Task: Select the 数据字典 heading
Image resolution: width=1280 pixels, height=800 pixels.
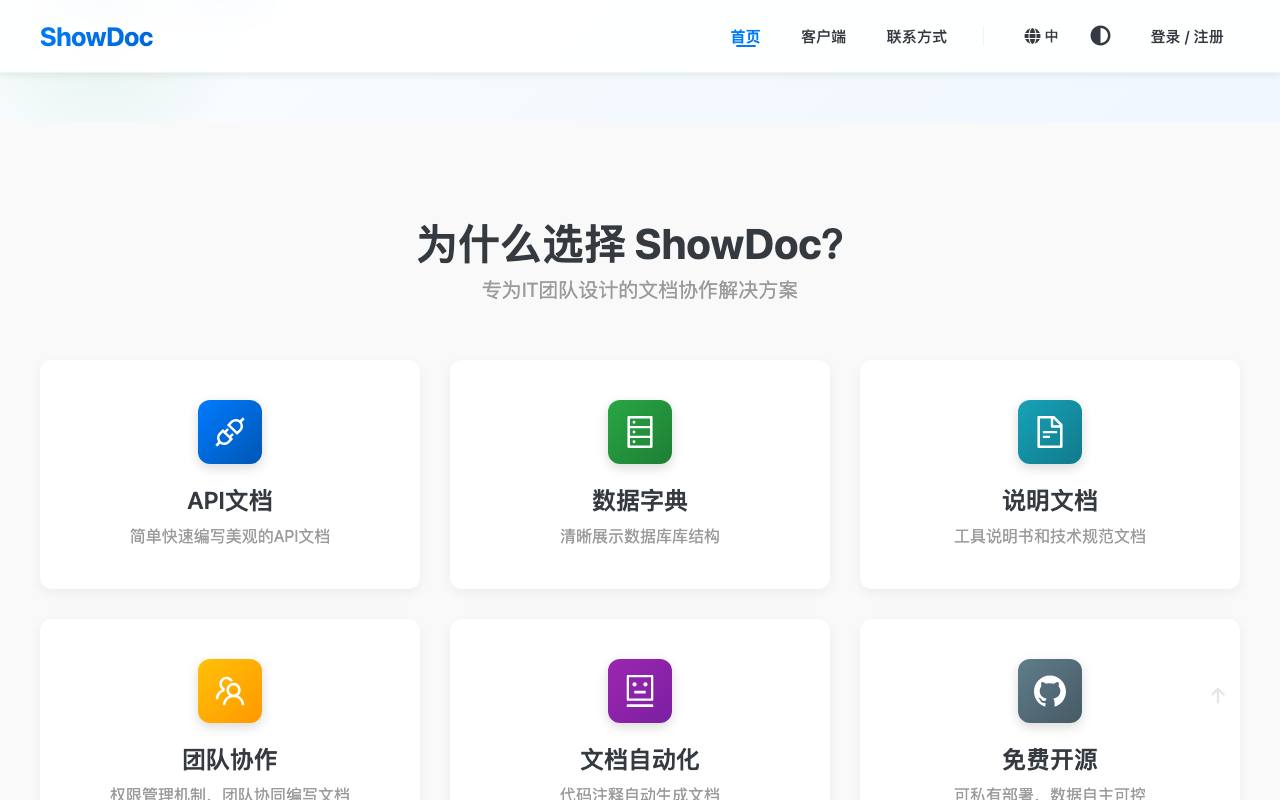Action: (640, 500)
